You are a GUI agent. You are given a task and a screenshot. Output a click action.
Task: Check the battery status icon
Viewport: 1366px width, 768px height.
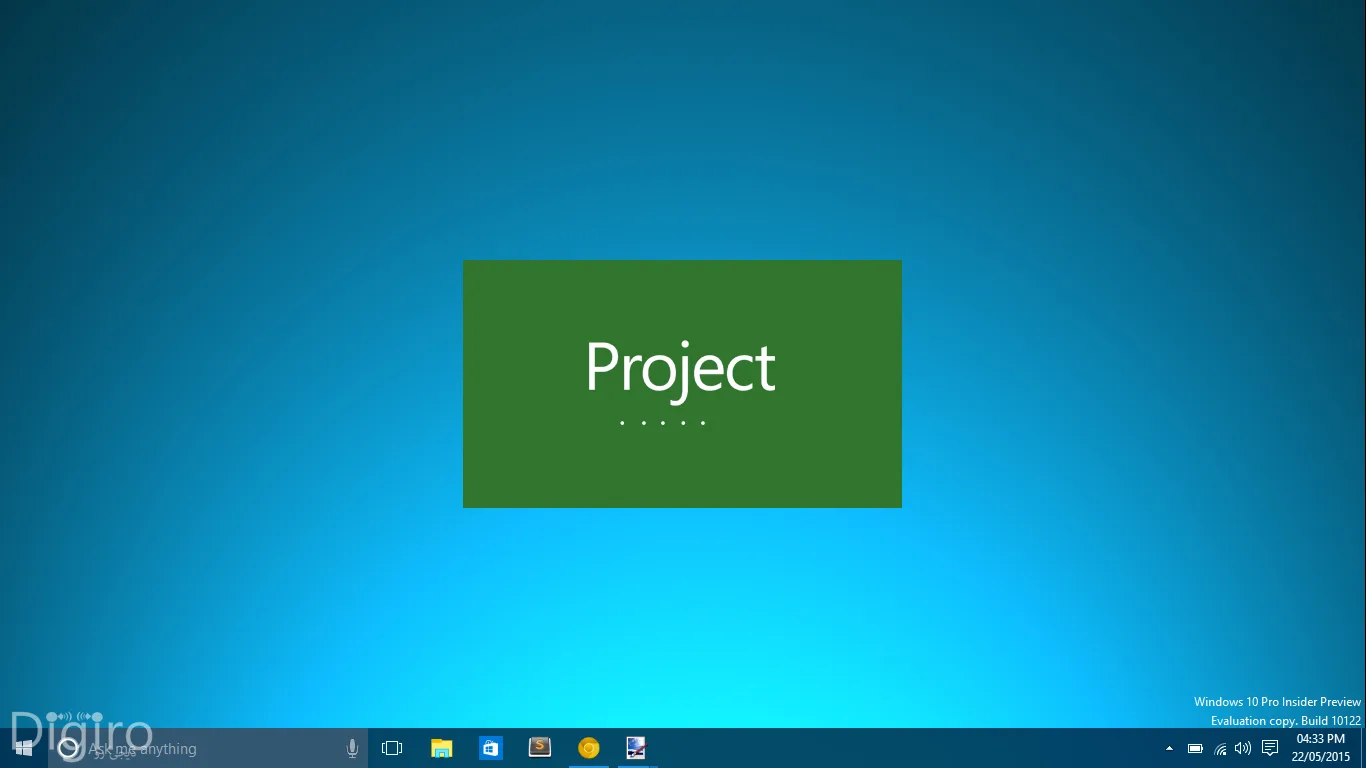(x=1195, y=748)
